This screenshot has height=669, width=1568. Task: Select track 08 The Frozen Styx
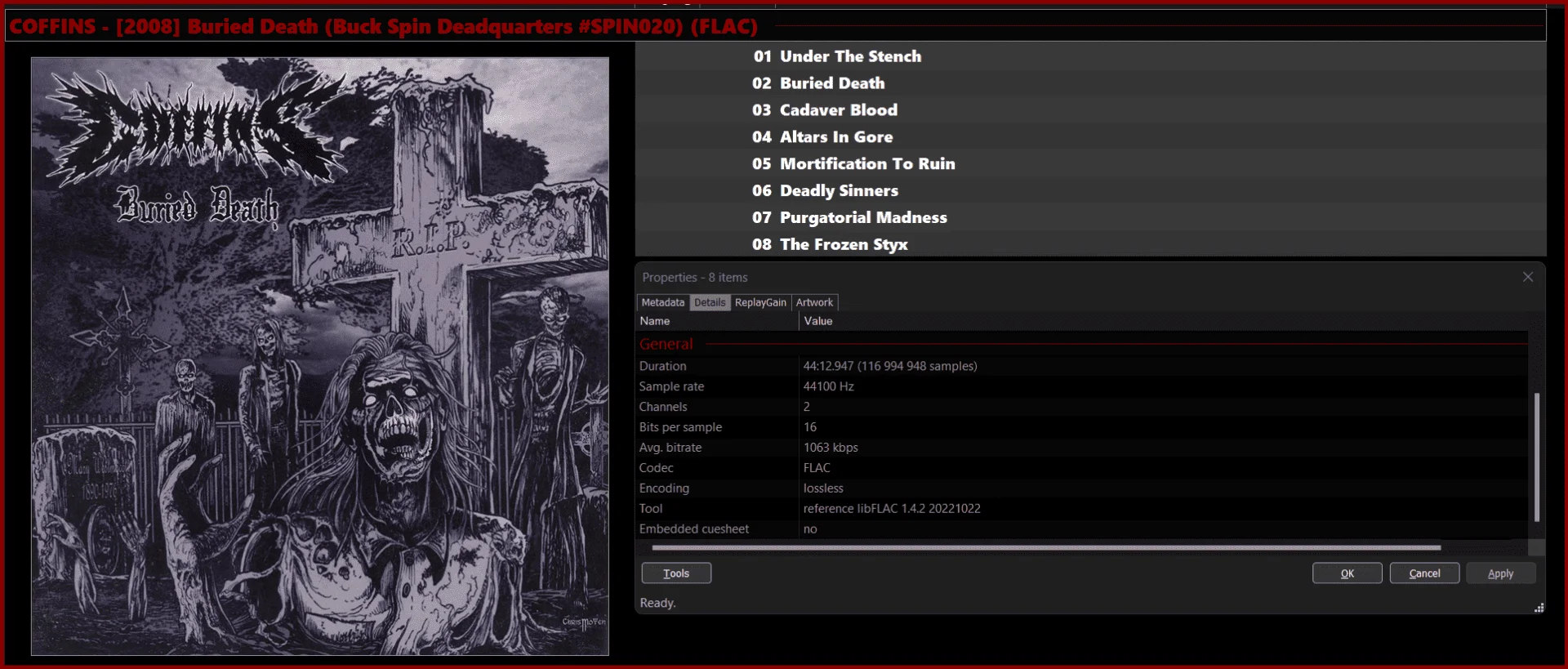point(1090,244)
